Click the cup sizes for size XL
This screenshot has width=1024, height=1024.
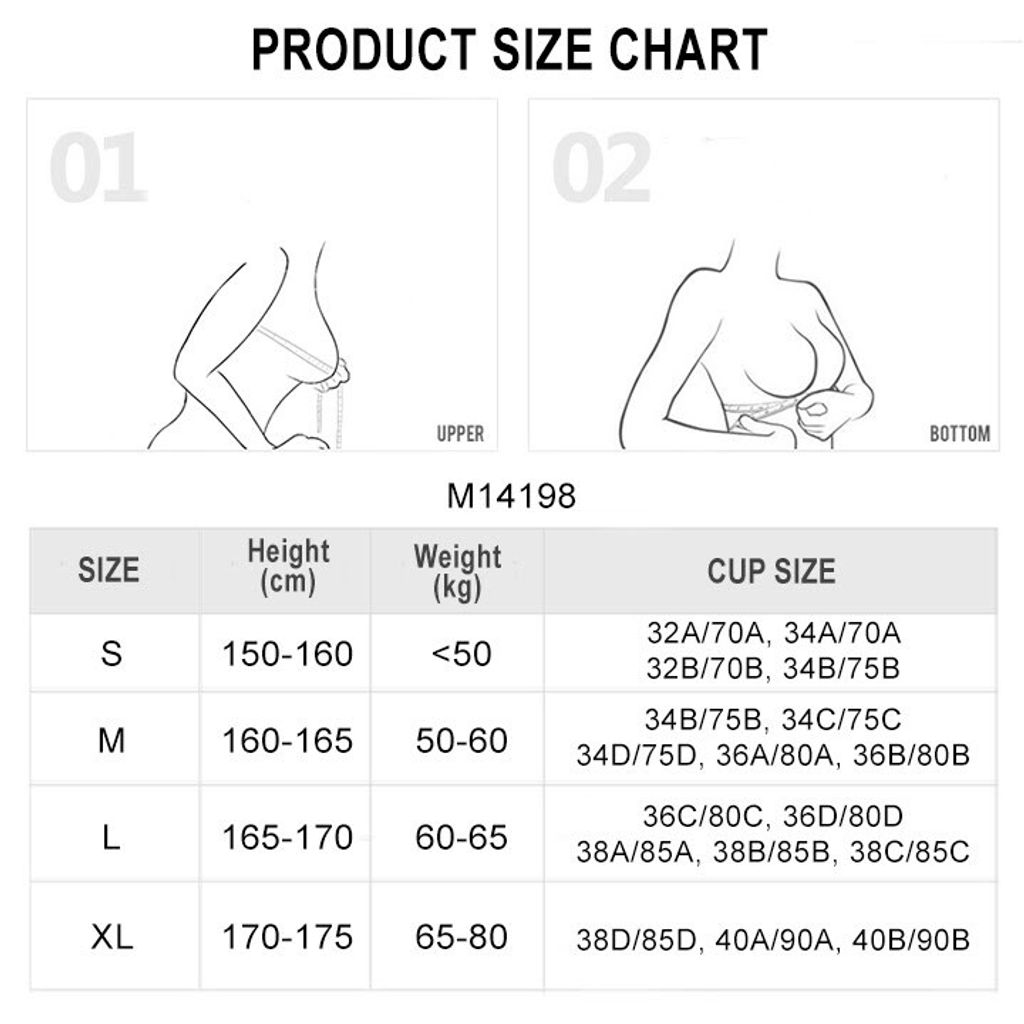(x=773, y=940)
